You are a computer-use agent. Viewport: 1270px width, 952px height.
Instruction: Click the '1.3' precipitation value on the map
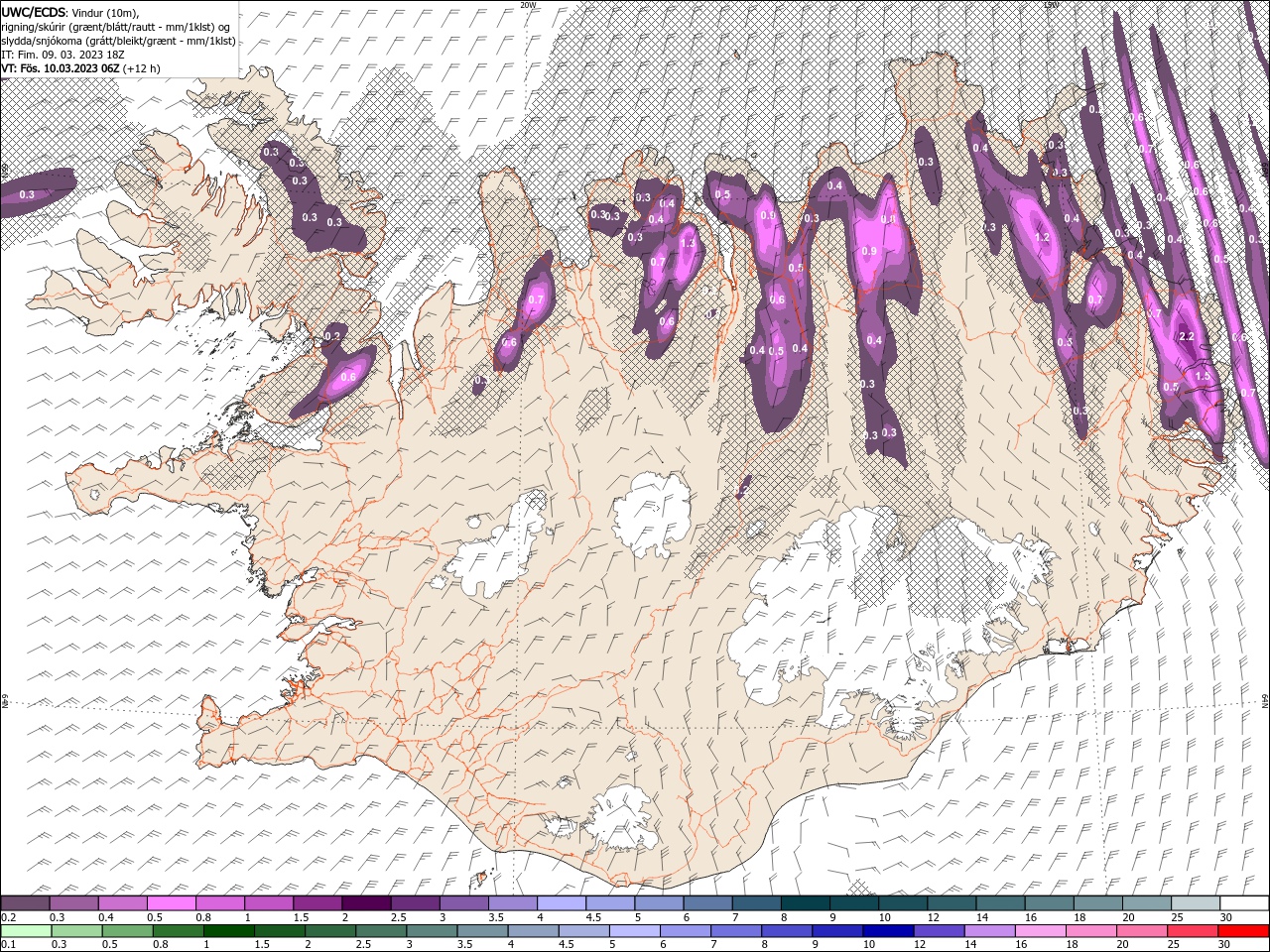tap(688, 243)
